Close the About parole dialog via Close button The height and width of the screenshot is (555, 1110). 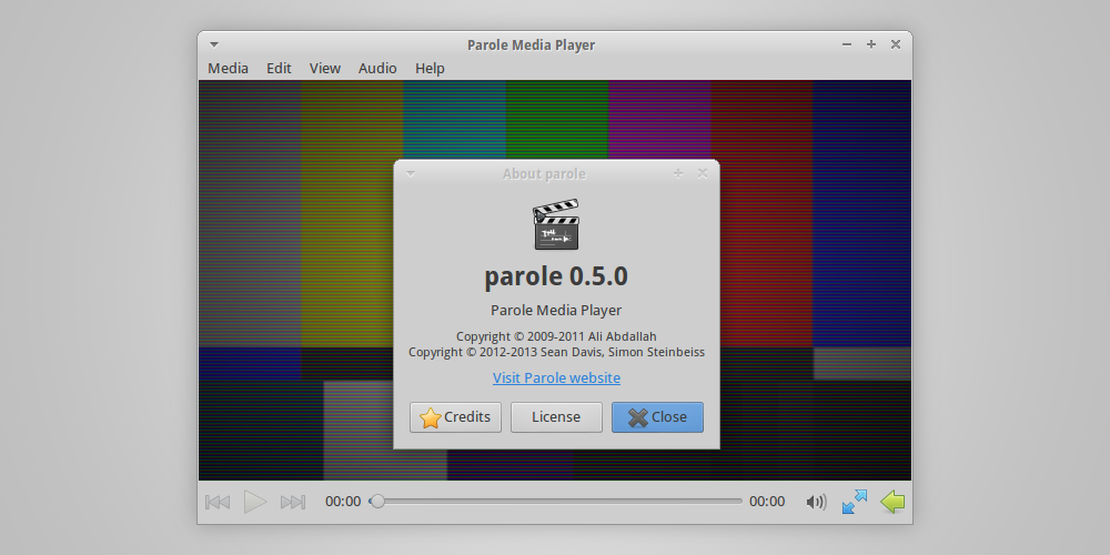[x=658, y=417]
